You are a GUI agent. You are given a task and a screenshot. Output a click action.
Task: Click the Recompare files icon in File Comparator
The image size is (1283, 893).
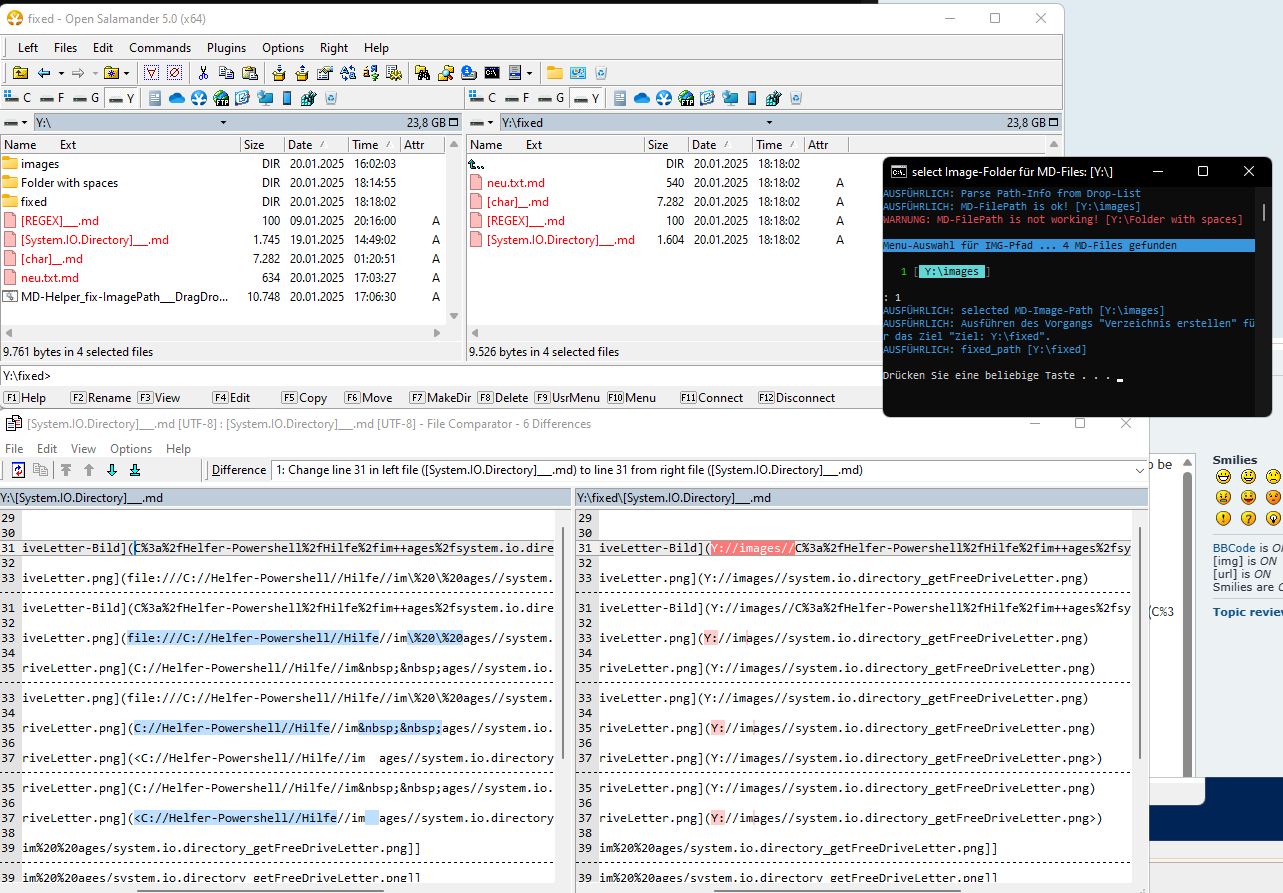pos(18,470)
